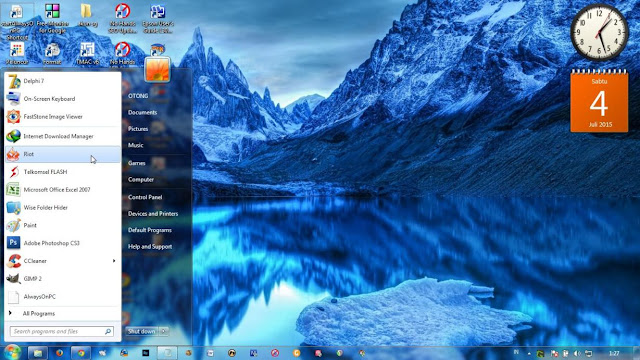Open the volume speaker tray icon
Image resolution: width=640 pixels, height=360 pixels.
(x=577, y=353)
